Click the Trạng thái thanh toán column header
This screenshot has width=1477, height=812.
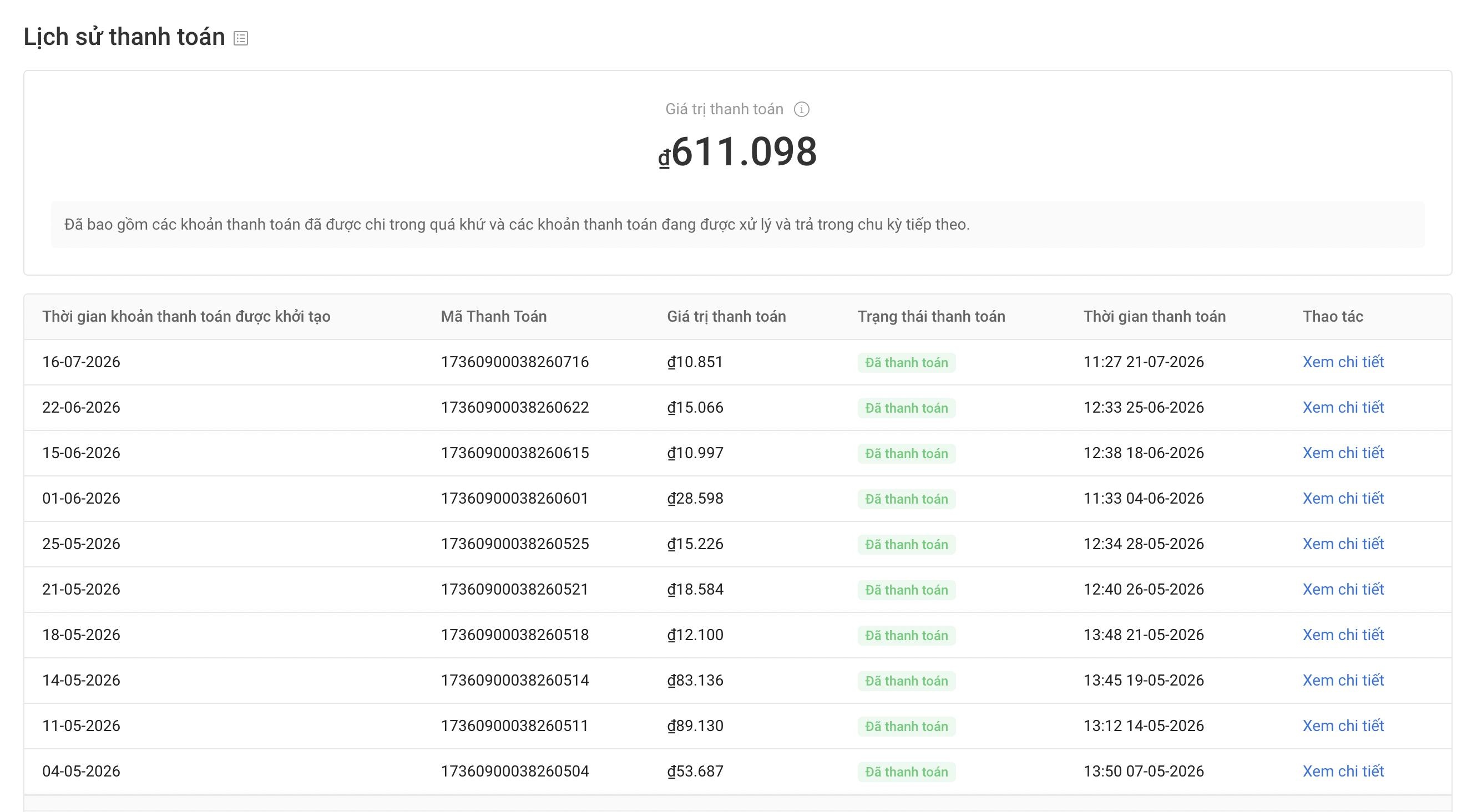(x=931, y=316)
